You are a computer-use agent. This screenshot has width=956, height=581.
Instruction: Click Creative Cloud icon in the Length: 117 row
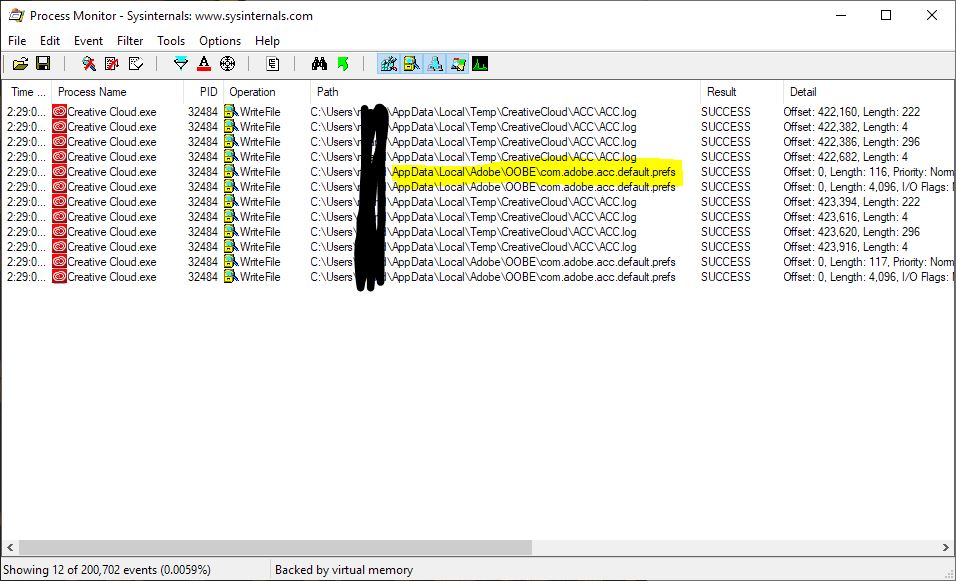click(x=59, y=262)
